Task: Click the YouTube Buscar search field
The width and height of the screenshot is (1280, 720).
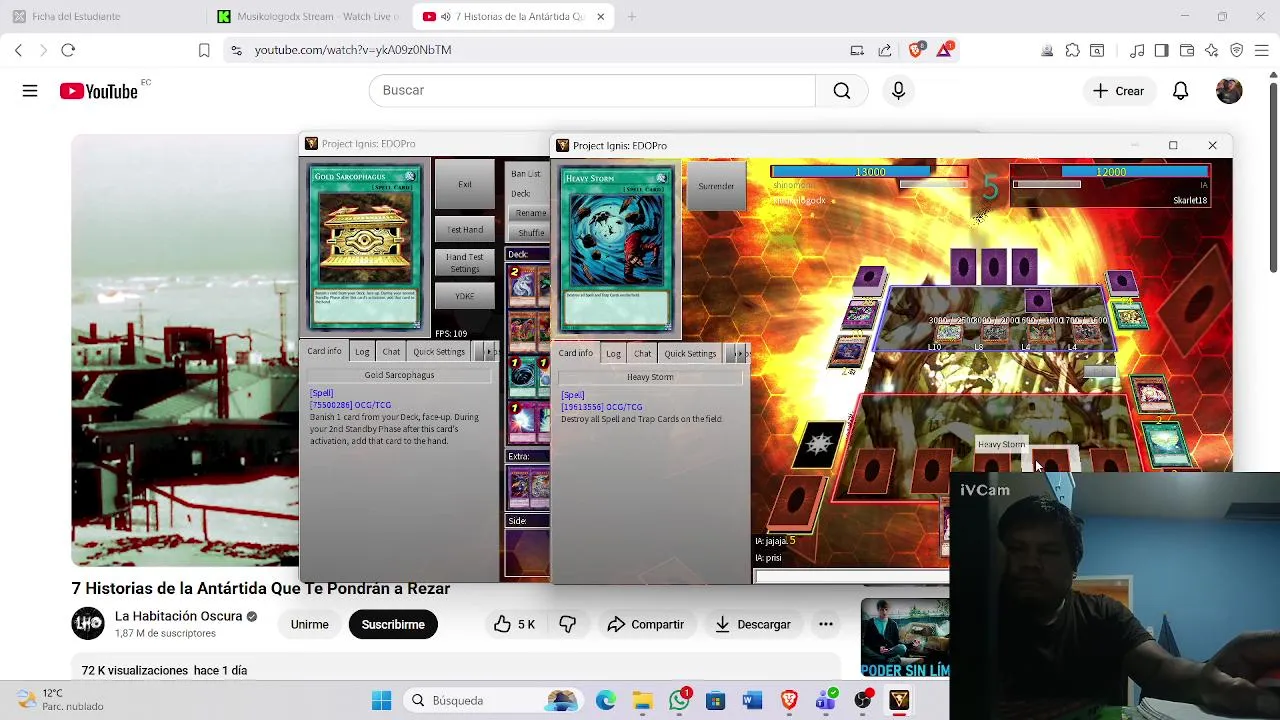Action: [x=592, y=91]
